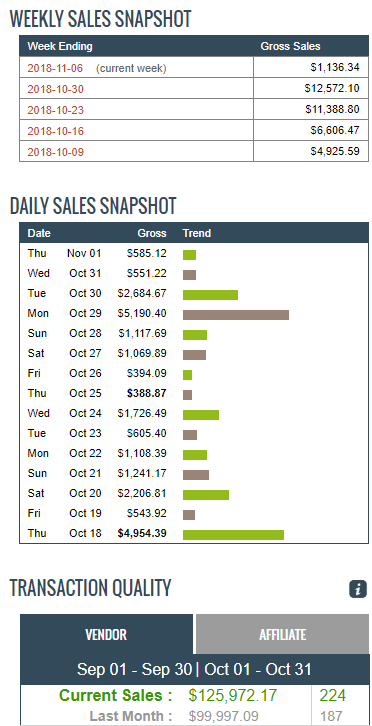Click the Trend column header
372x726 pixels.
click(x=197, y=233)
